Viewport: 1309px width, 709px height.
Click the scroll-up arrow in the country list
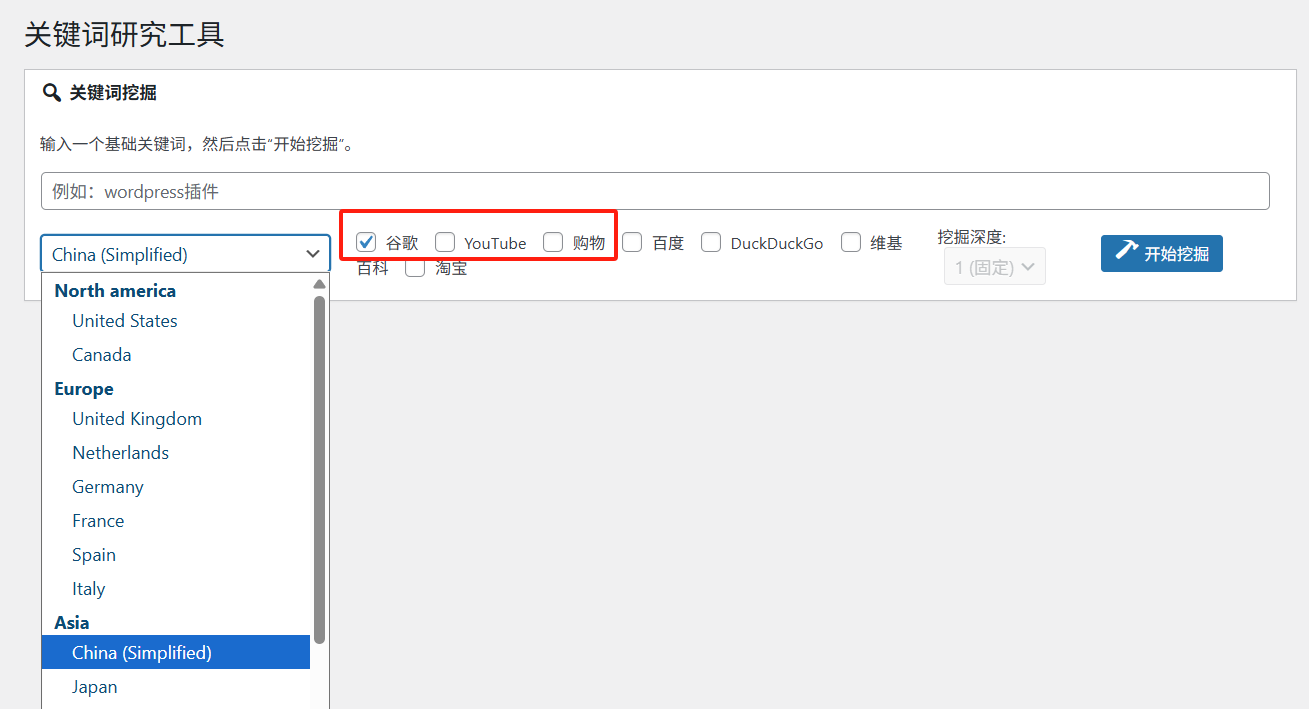tap(319, 284)
